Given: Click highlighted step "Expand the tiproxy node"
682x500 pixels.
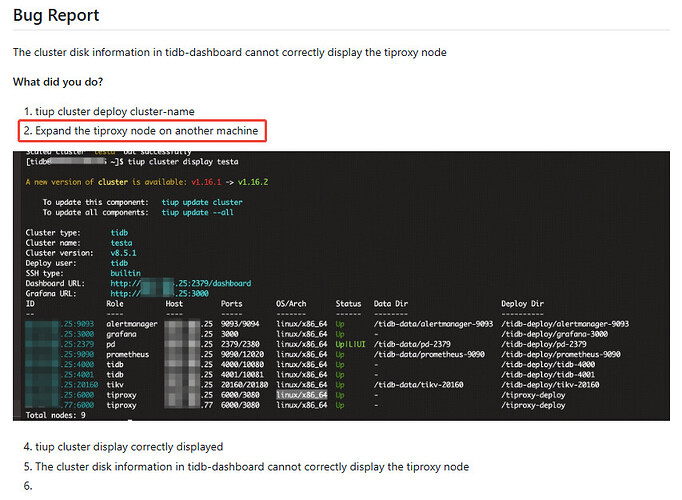Looking at the screenshot, I should point(146,131).
